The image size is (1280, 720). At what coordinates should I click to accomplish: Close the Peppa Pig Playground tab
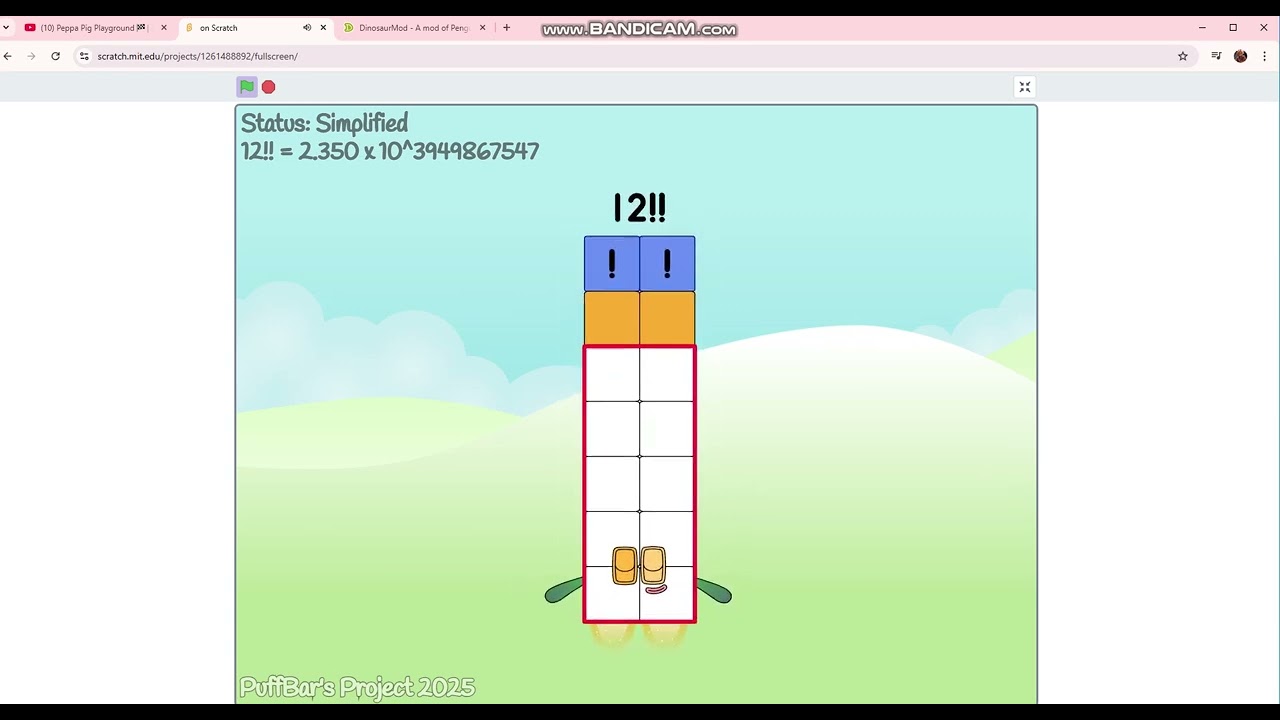pos(164,28)
